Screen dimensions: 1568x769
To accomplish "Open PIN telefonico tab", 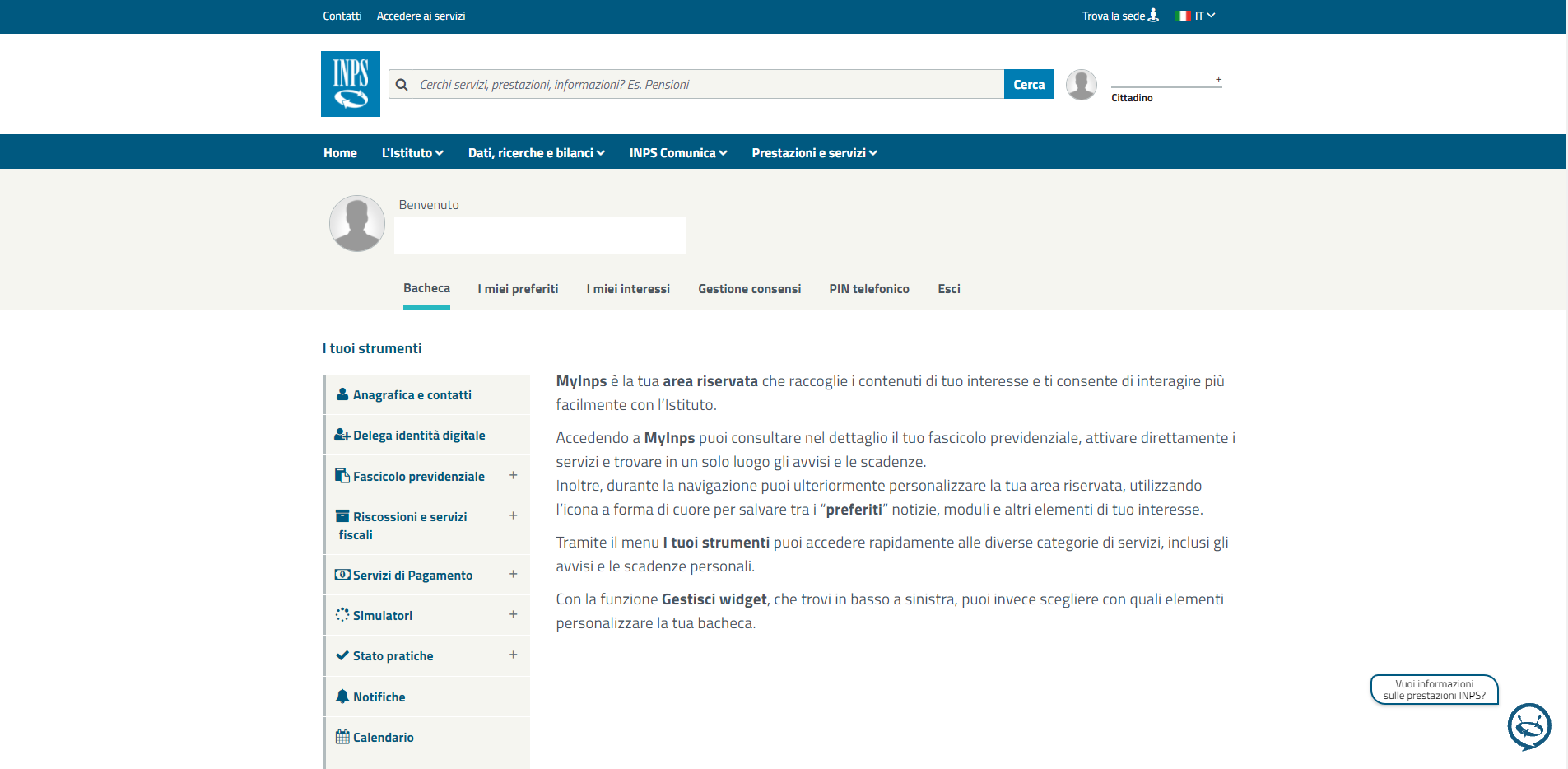I will click(869, 289).
